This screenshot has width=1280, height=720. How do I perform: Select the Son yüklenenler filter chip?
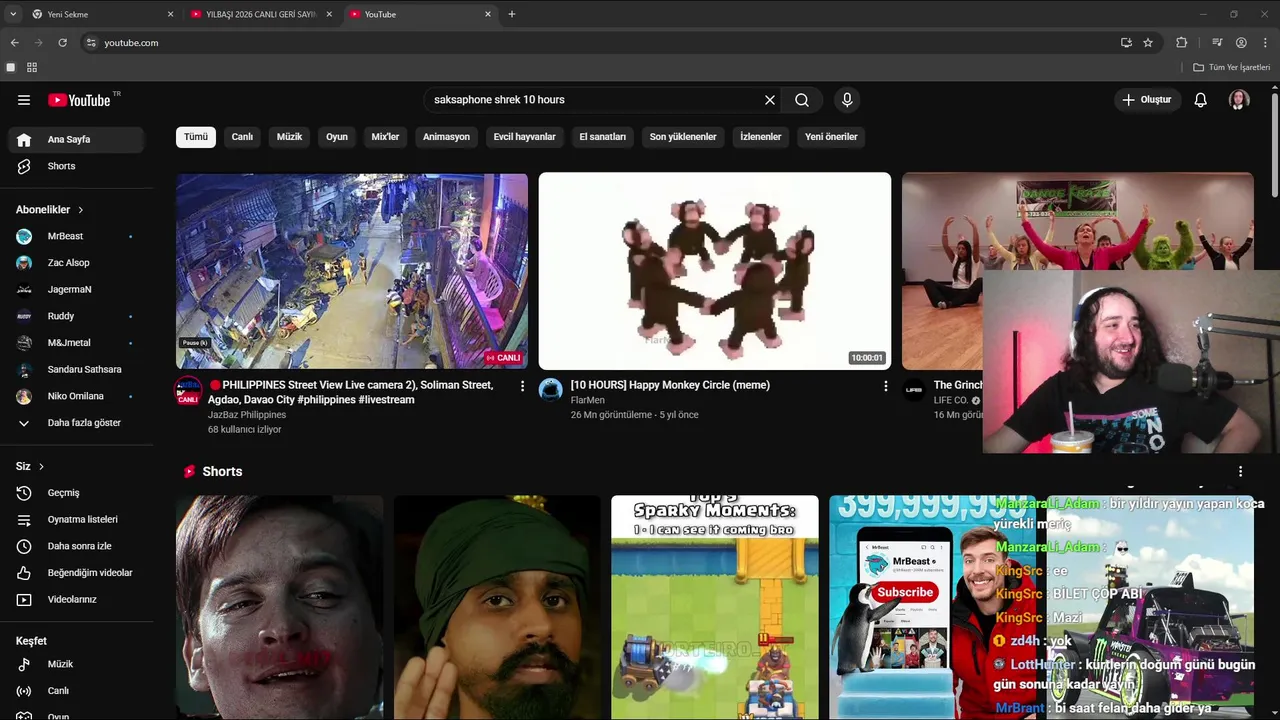[683, 137]
